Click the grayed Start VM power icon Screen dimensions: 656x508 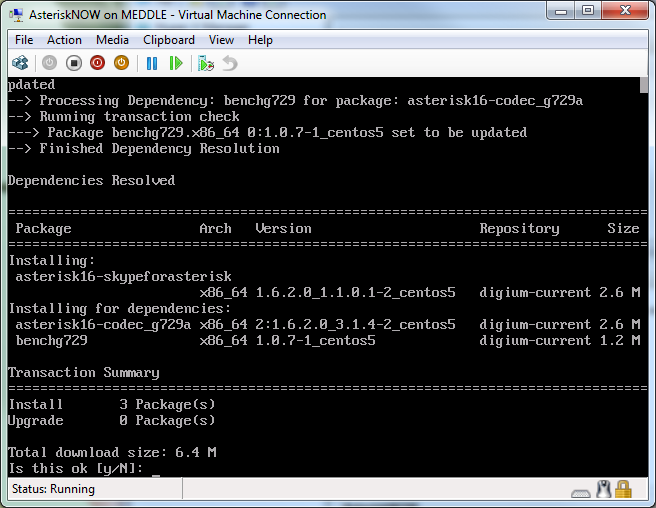(49, 63)
